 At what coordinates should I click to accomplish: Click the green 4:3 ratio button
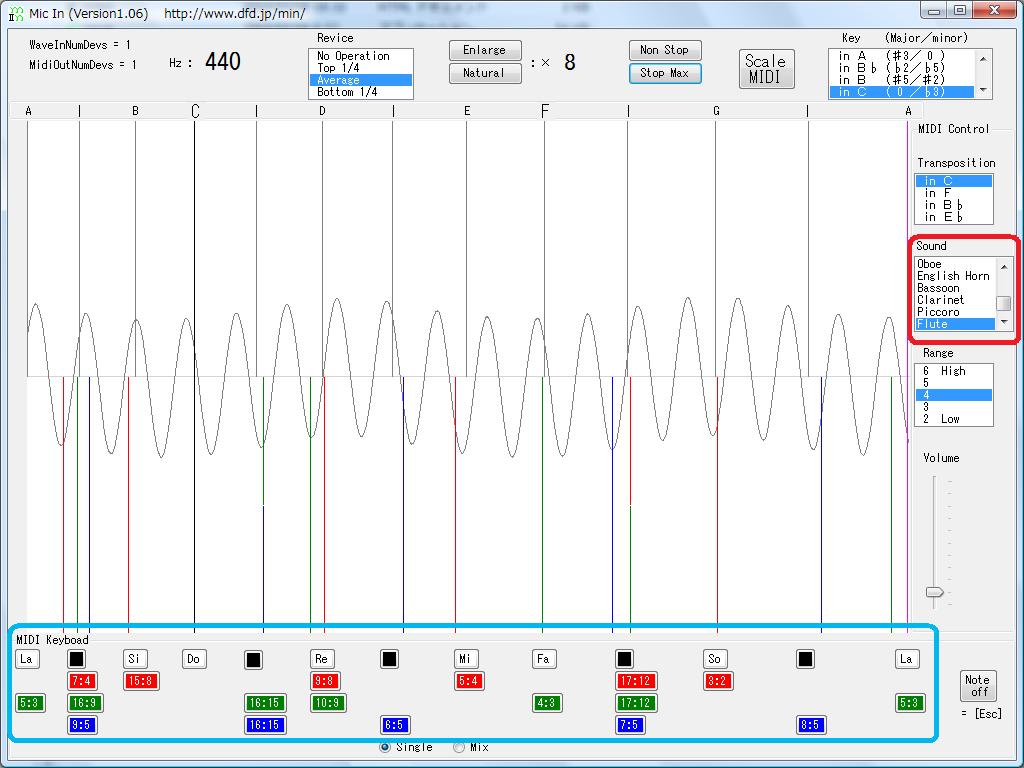pyautogui.click(x=547, y=703)
